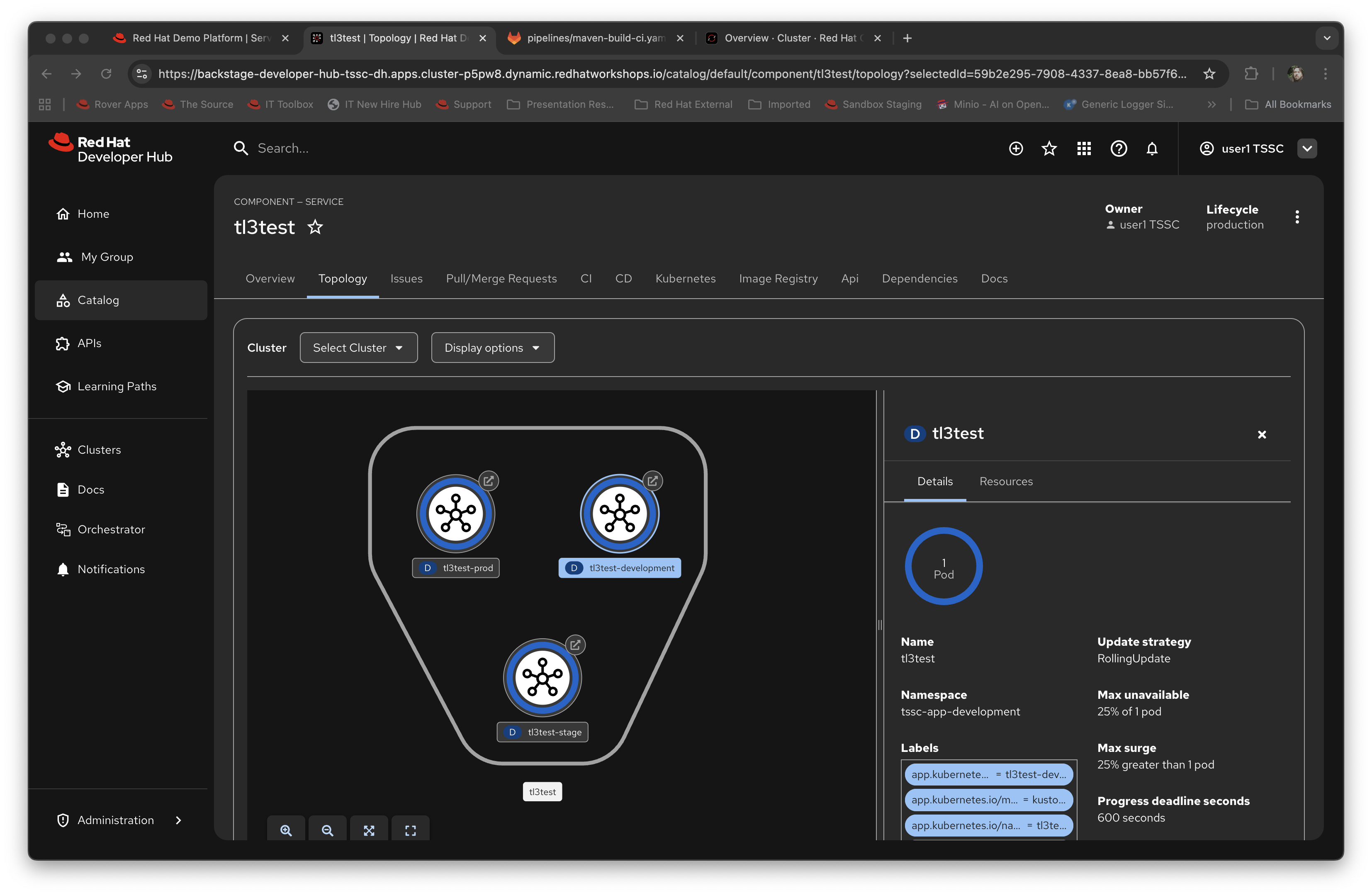Fit the topology to screen

click(x=369, y=830)
